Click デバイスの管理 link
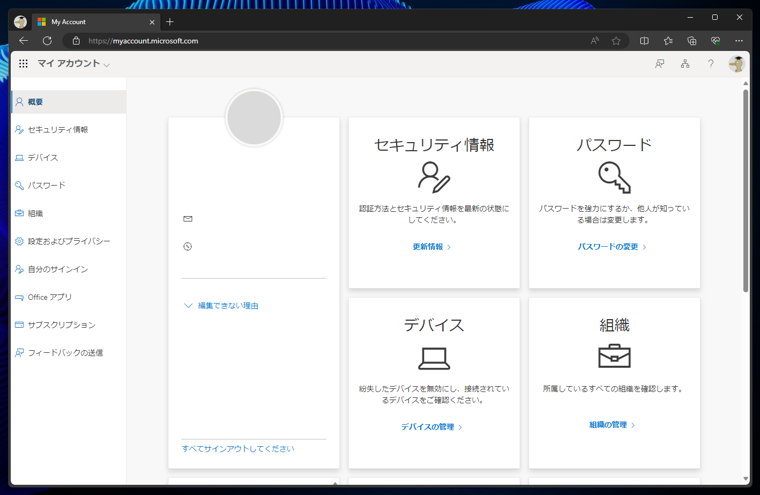 pyautogui.click(x=431, y=427)
